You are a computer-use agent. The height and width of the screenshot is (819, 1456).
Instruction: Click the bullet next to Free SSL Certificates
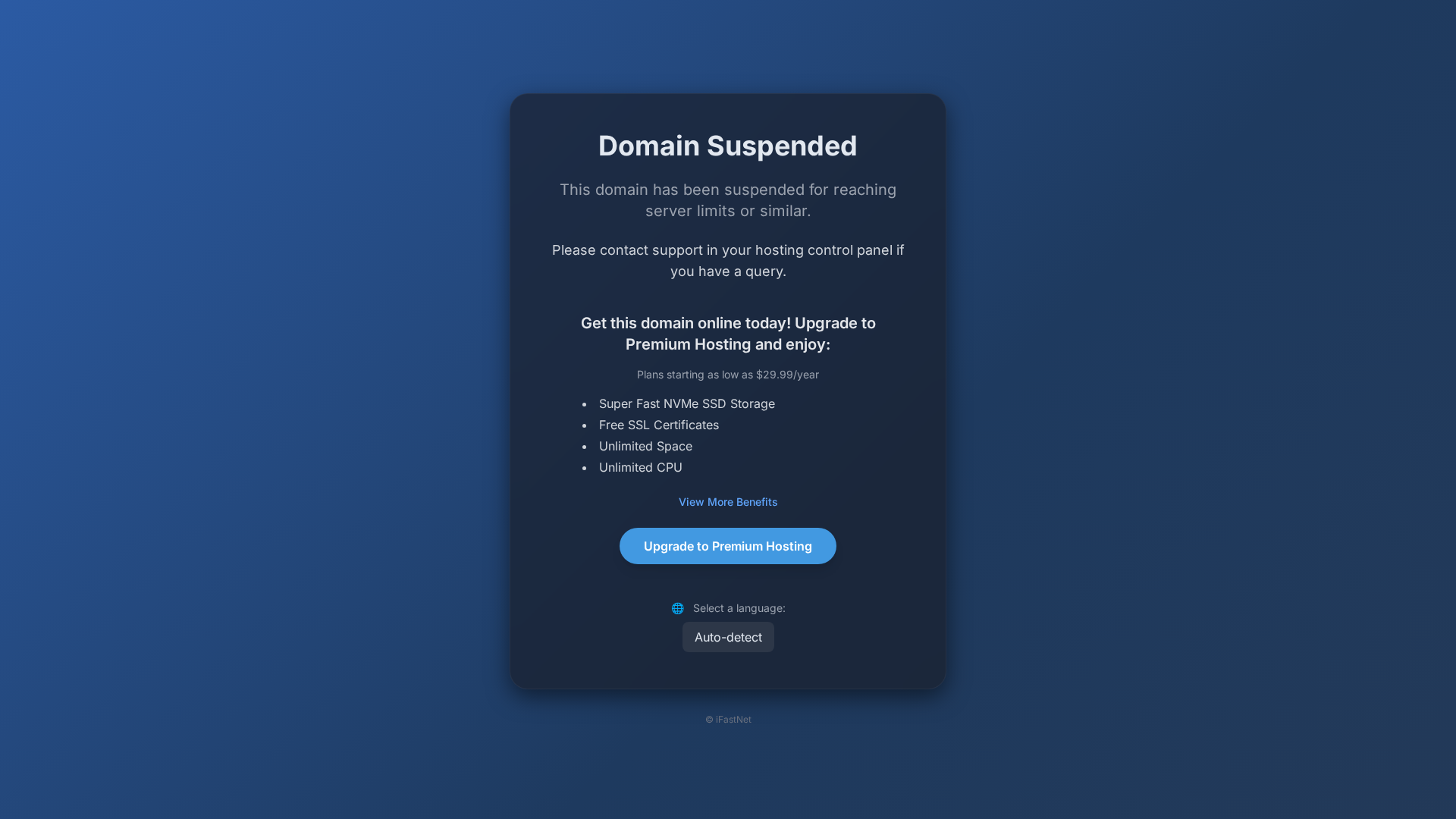point(585,425)
